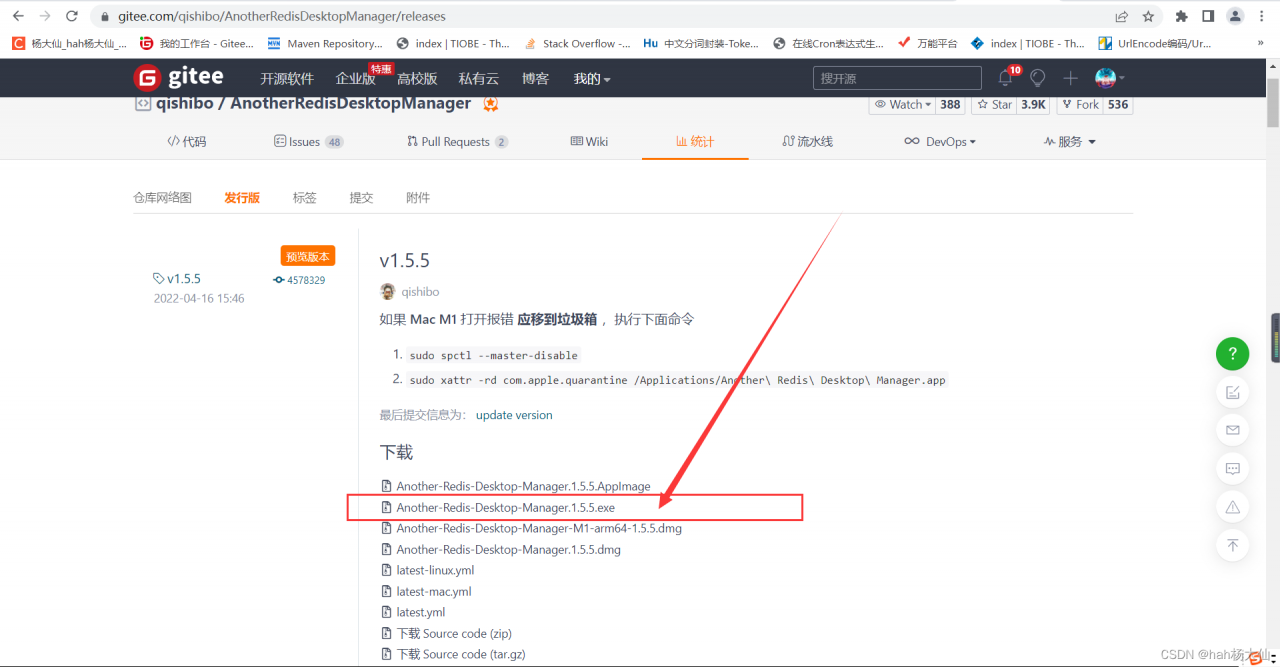This screenshot has height=667, width=1280.
Task: Open the 我的 dropdown in Gitee nav
Action: [x=592, y=78]
